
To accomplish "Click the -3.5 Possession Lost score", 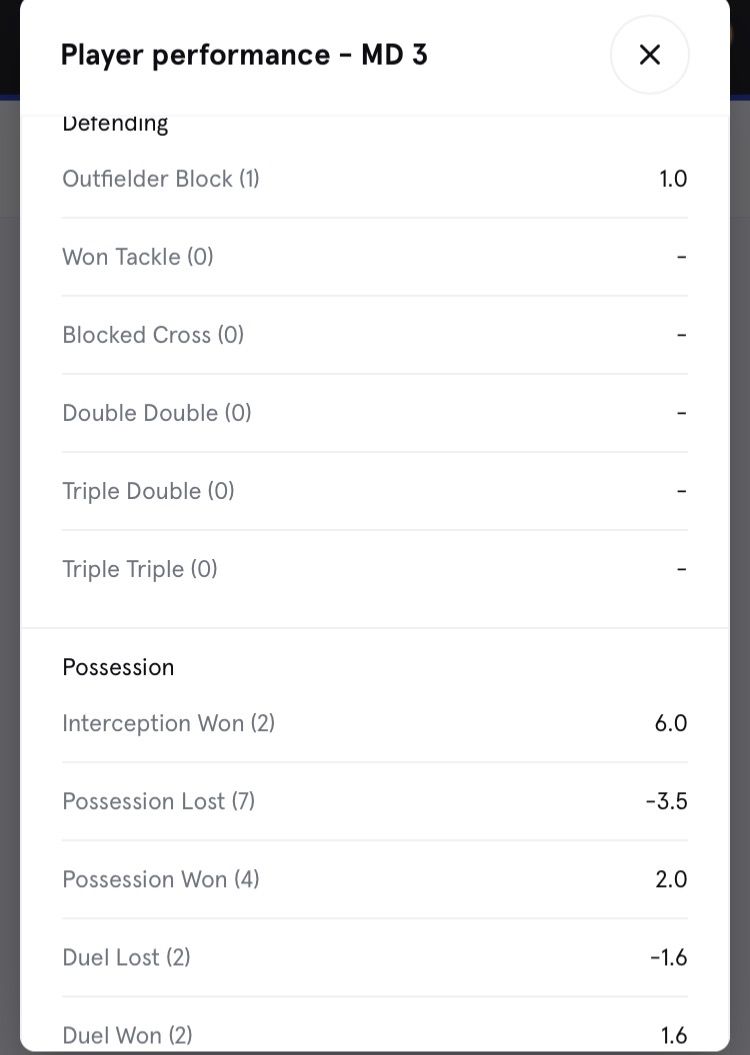I will pos(666,801).
